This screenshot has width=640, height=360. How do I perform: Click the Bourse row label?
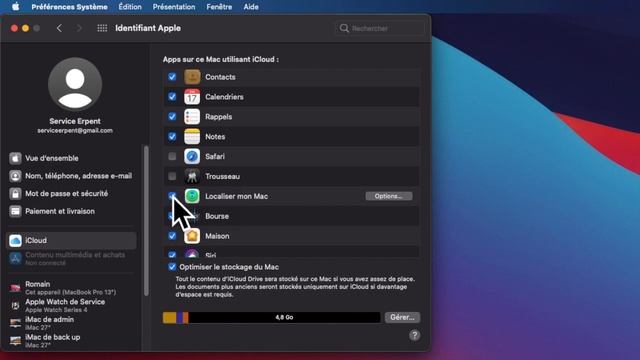[x=217, y=216]
